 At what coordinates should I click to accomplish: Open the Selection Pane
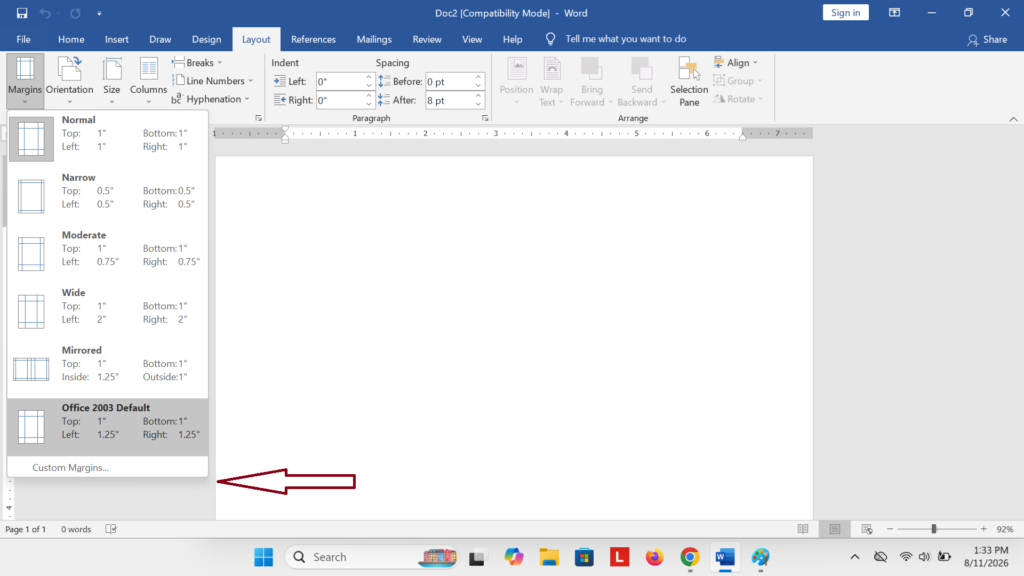click(689, 81)
